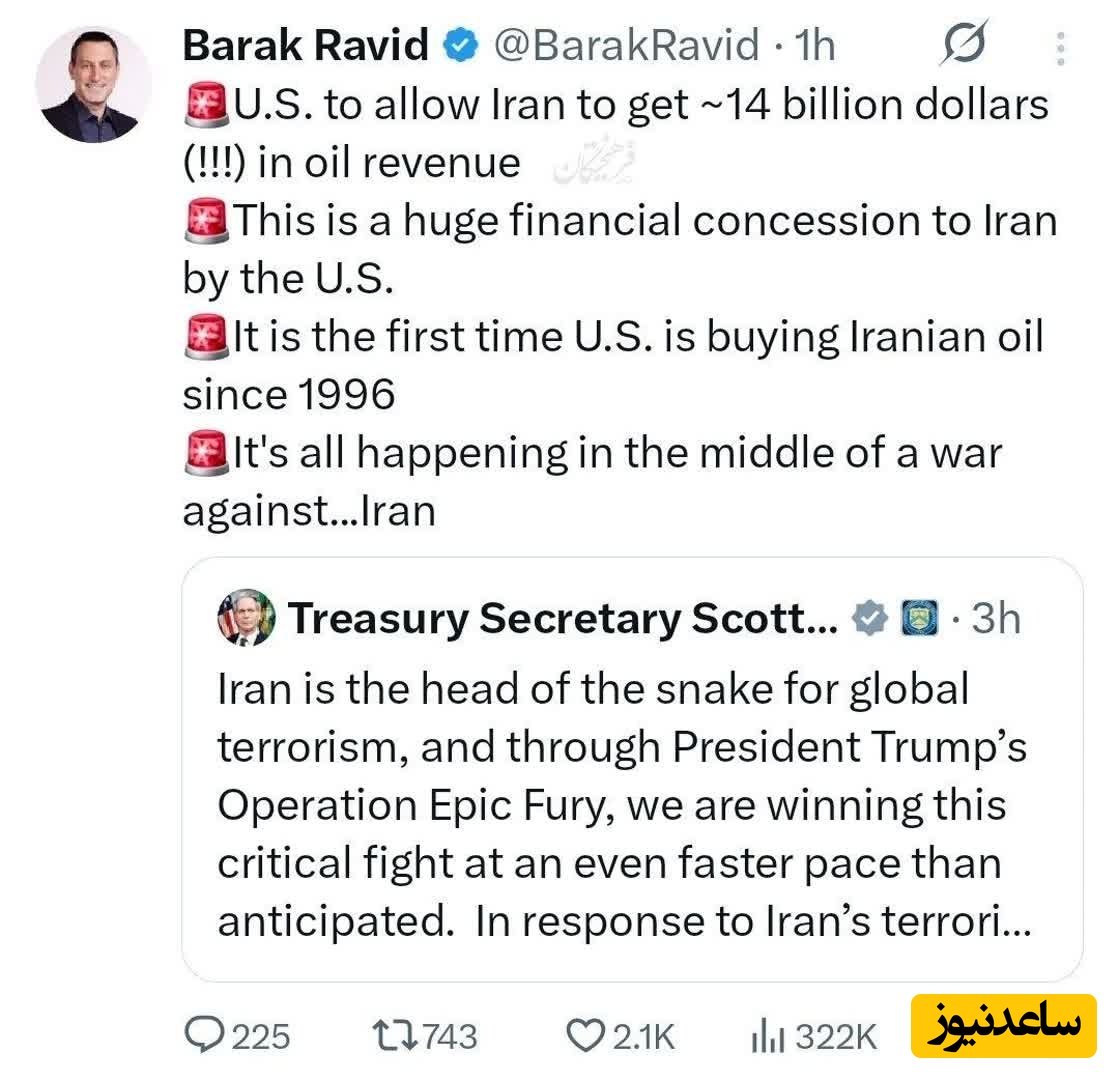
Task: Click the Treasury seal affiliation badge
Action: click(x=920, y=619)
